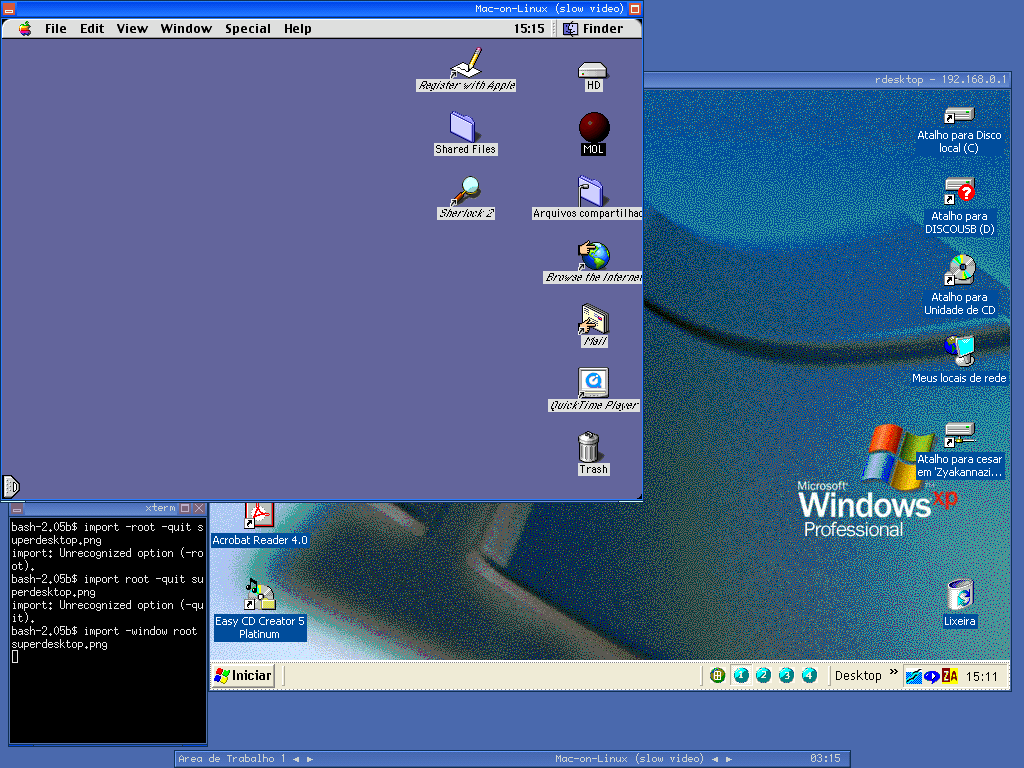The width and height of the screenshot is (1024, 768).
Task: Open the Special menu
Action: (248, 29)
